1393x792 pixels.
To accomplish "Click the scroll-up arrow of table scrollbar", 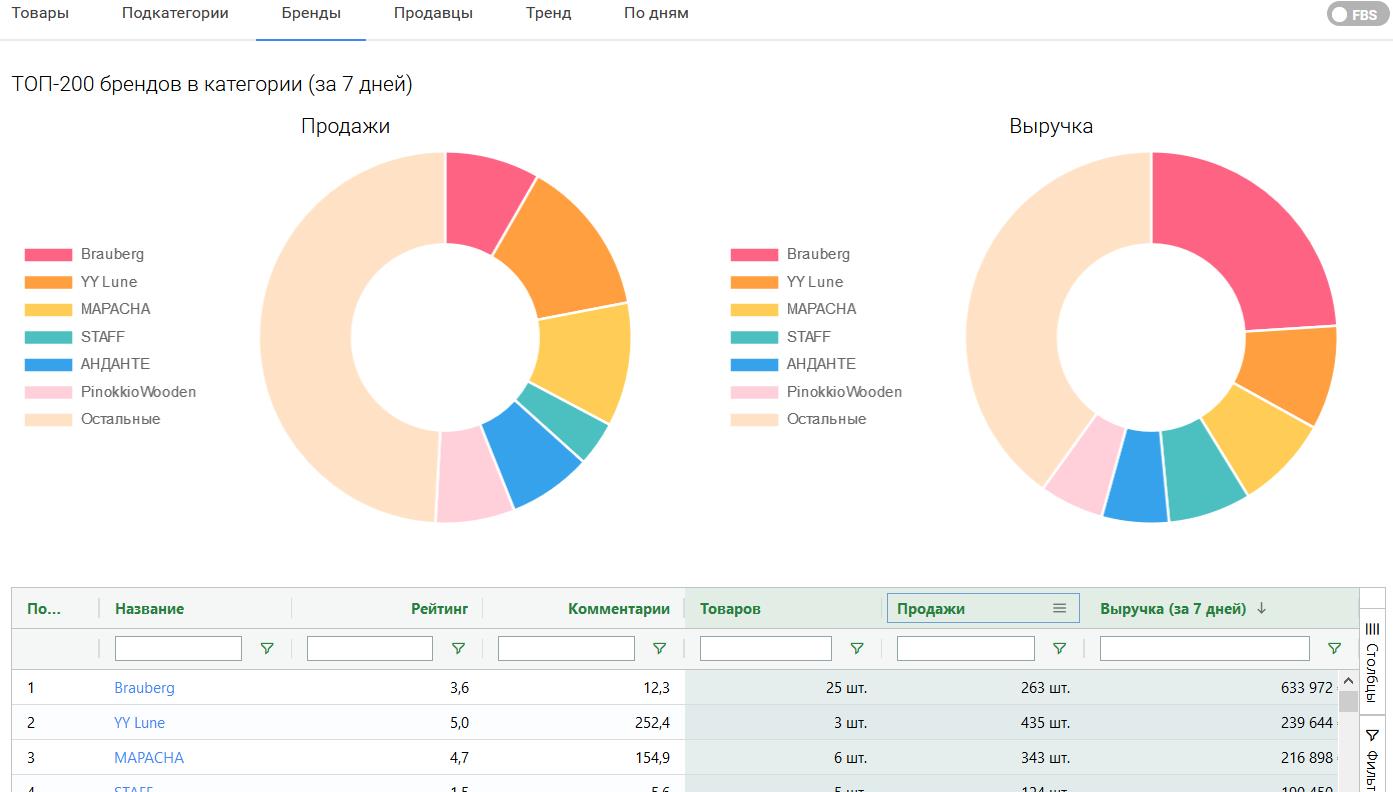I will (1348, 680).
